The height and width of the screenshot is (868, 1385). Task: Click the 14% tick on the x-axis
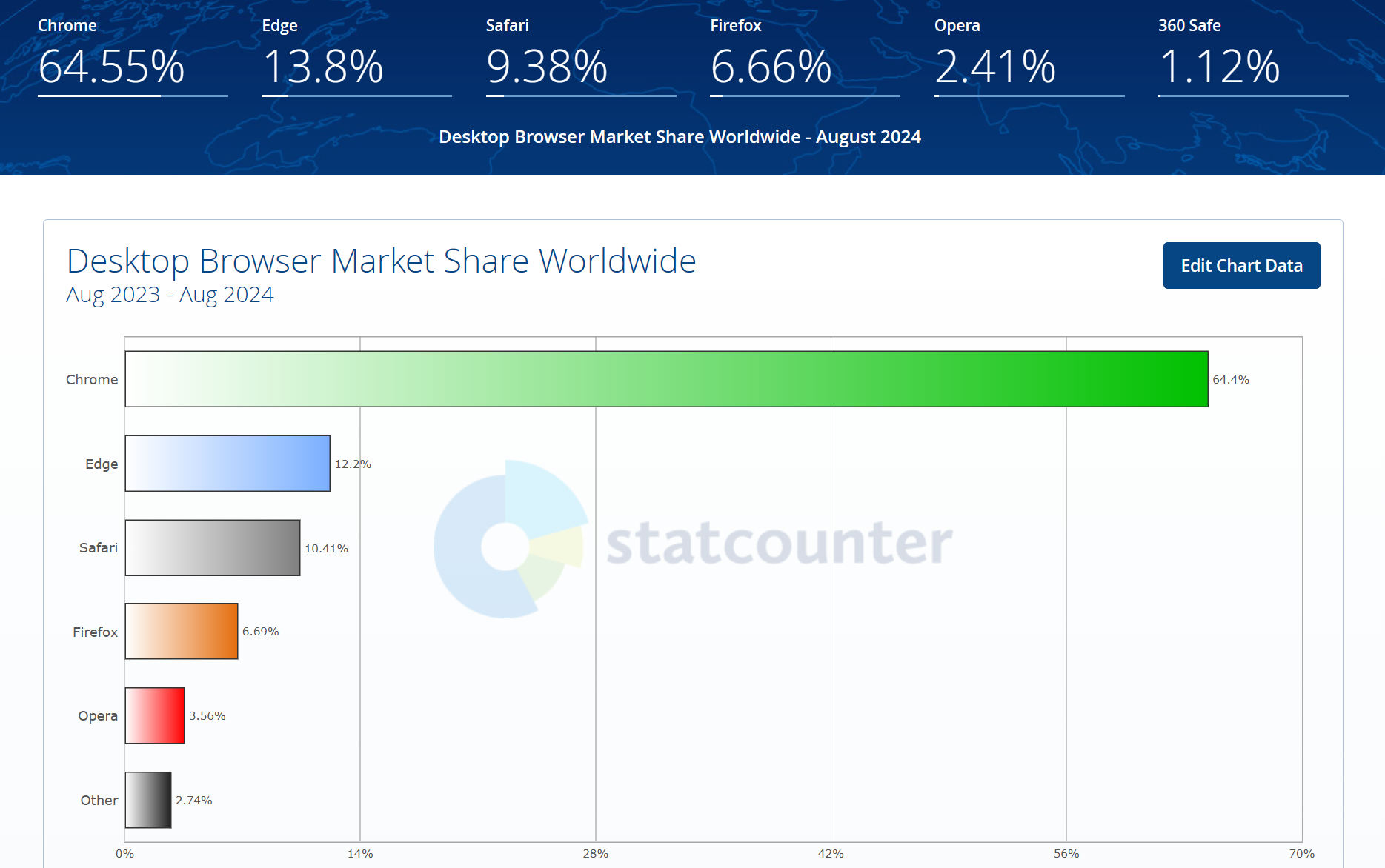[360, 854]
